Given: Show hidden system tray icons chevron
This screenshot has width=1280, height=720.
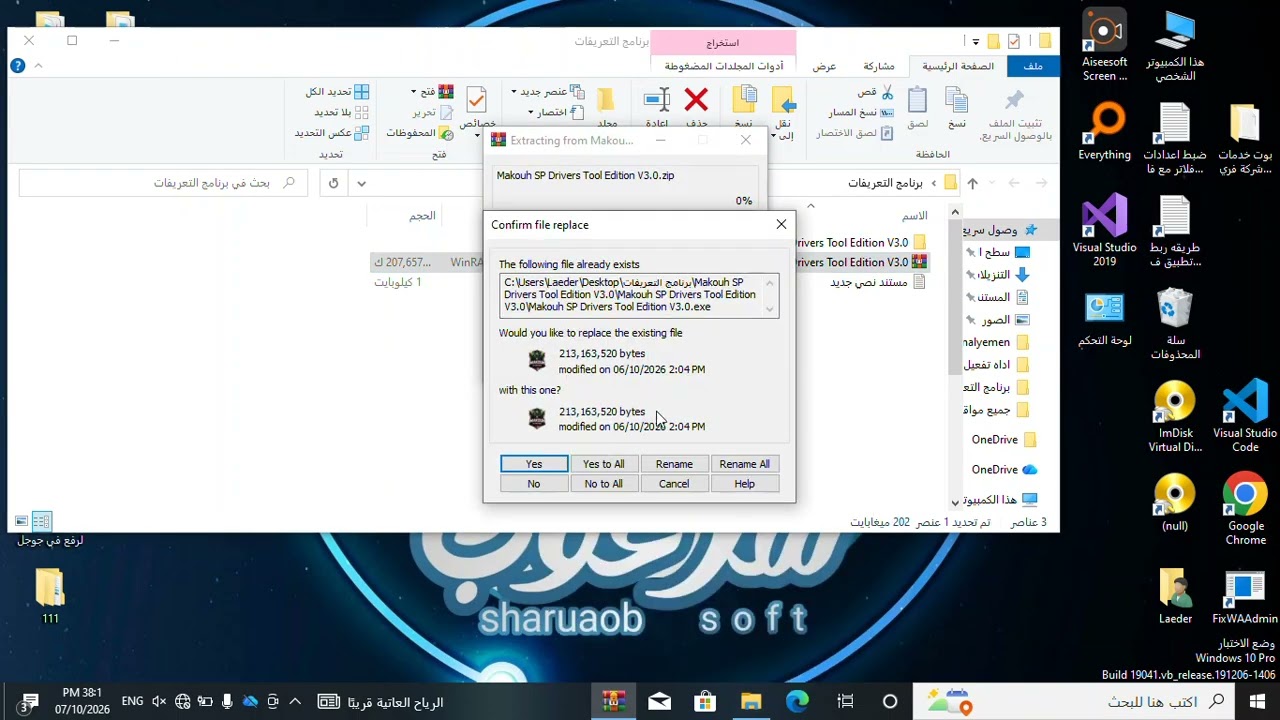Looking at the screenshot, I should tap(294, 701).
